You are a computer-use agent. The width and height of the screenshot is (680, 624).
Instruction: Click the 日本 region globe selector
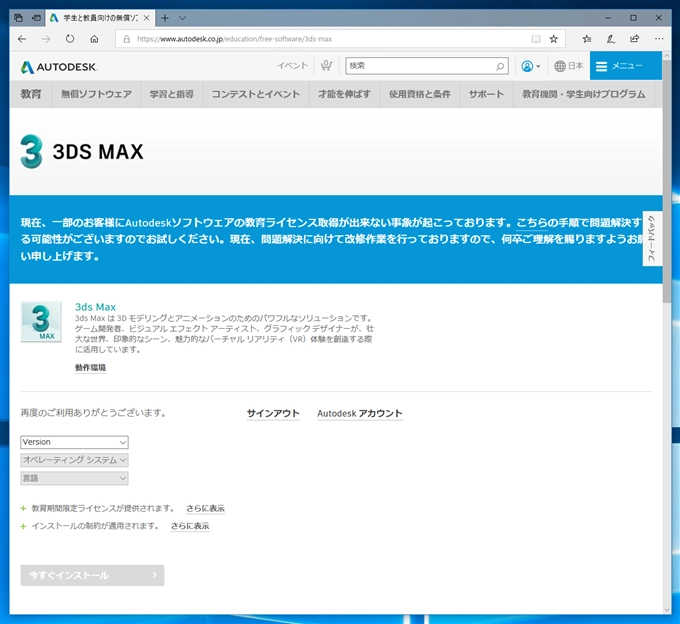coord(569,66)
